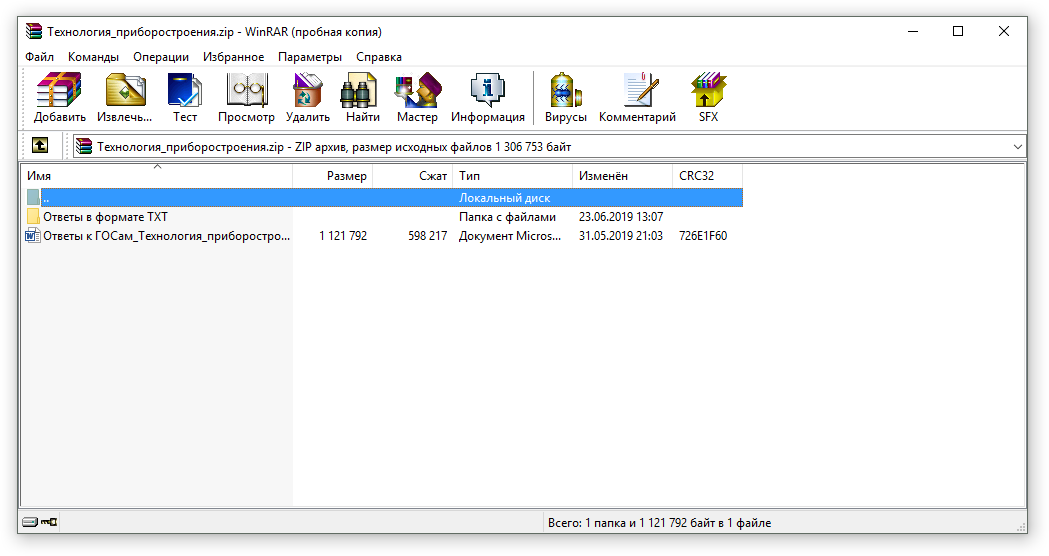Click the packed size value 598 217
1049x556 pixels.
(427, 236)
